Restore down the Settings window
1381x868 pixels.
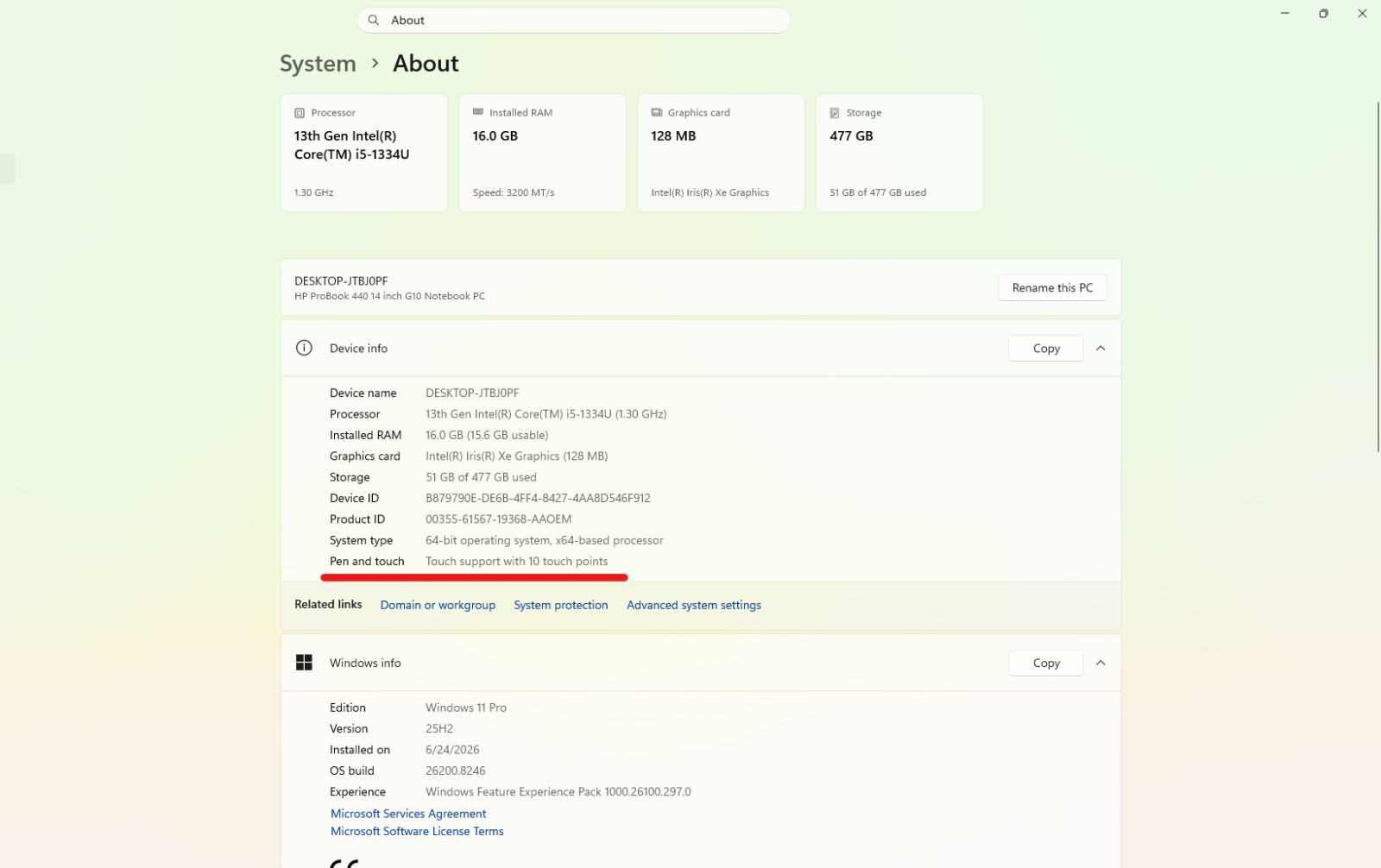pos(1323,14)
